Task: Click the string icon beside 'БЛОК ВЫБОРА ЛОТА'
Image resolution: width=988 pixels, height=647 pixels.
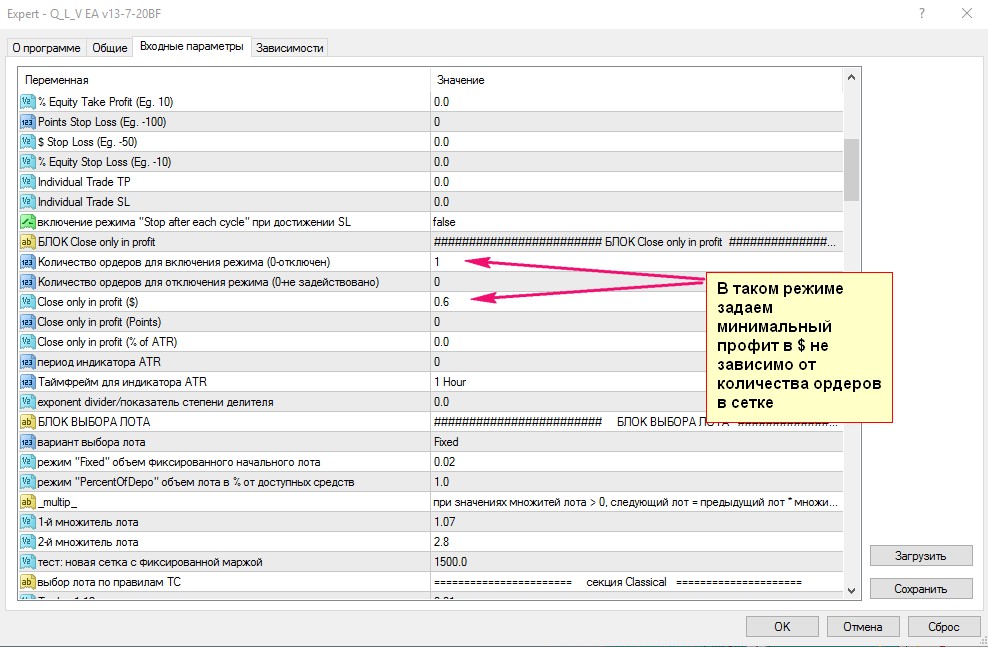Action: (27, 422)
